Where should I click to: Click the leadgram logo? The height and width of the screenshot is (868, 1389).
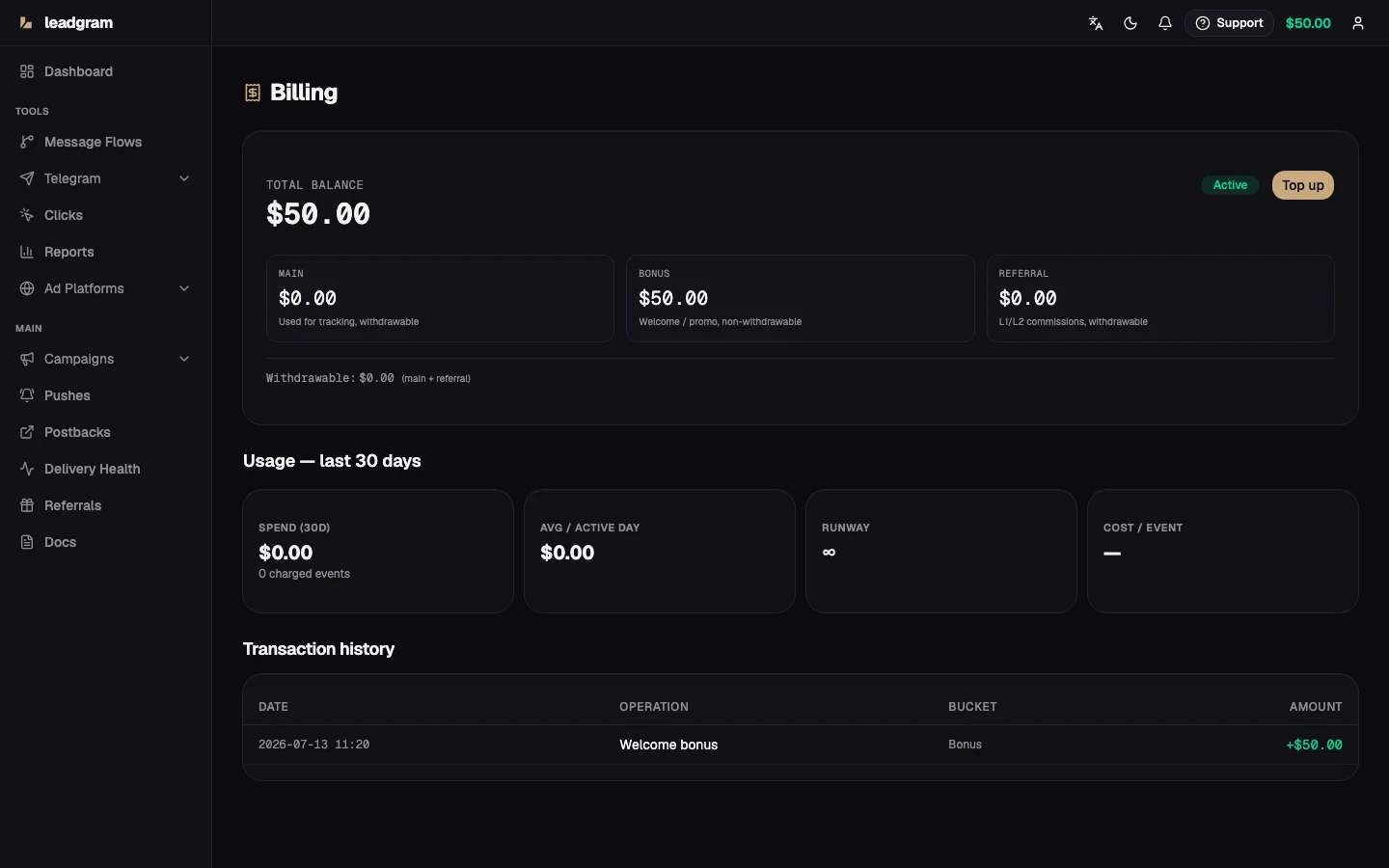(66, 23)
